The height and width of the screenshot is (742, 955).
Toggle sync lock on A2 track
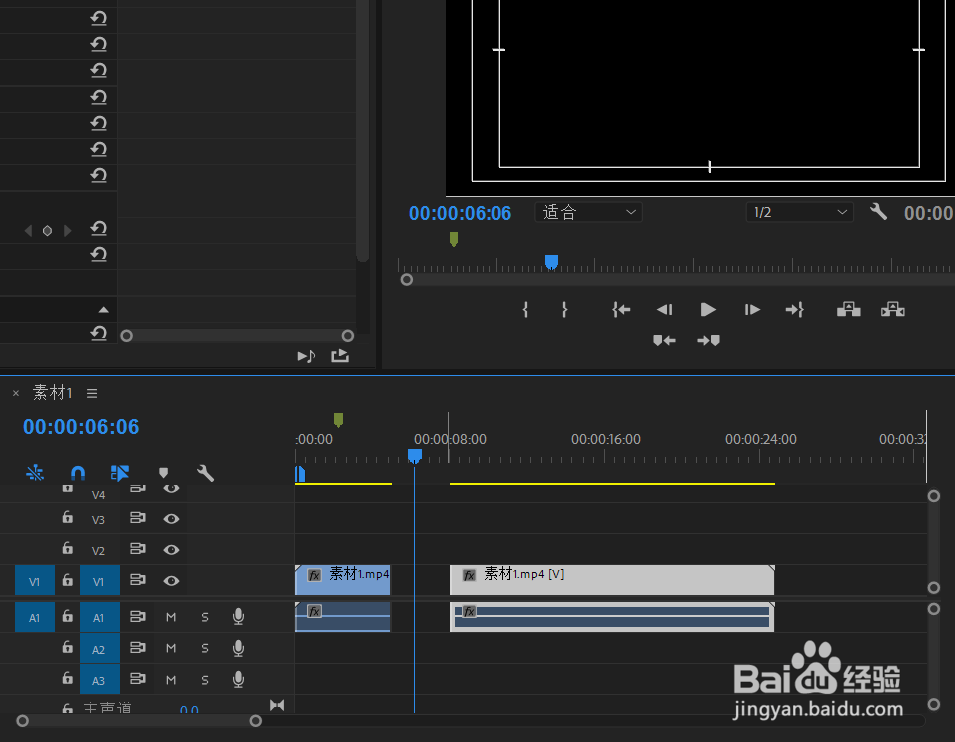138,648
